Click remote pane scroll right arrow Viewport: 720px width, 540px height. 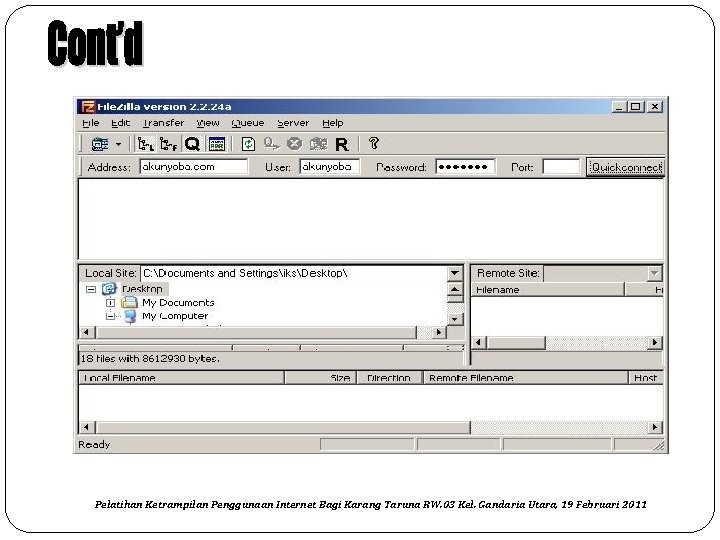point(655,343)
